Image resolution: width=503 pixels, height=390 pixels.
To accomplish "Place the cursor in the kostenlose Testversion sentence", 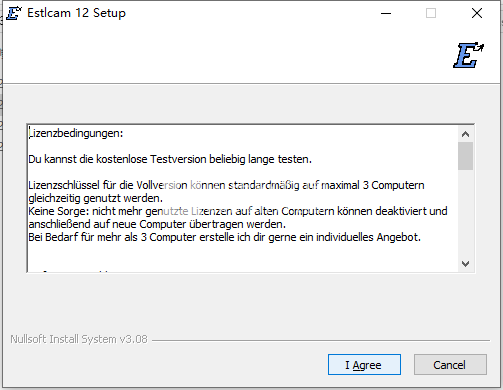I will [170, 159].
